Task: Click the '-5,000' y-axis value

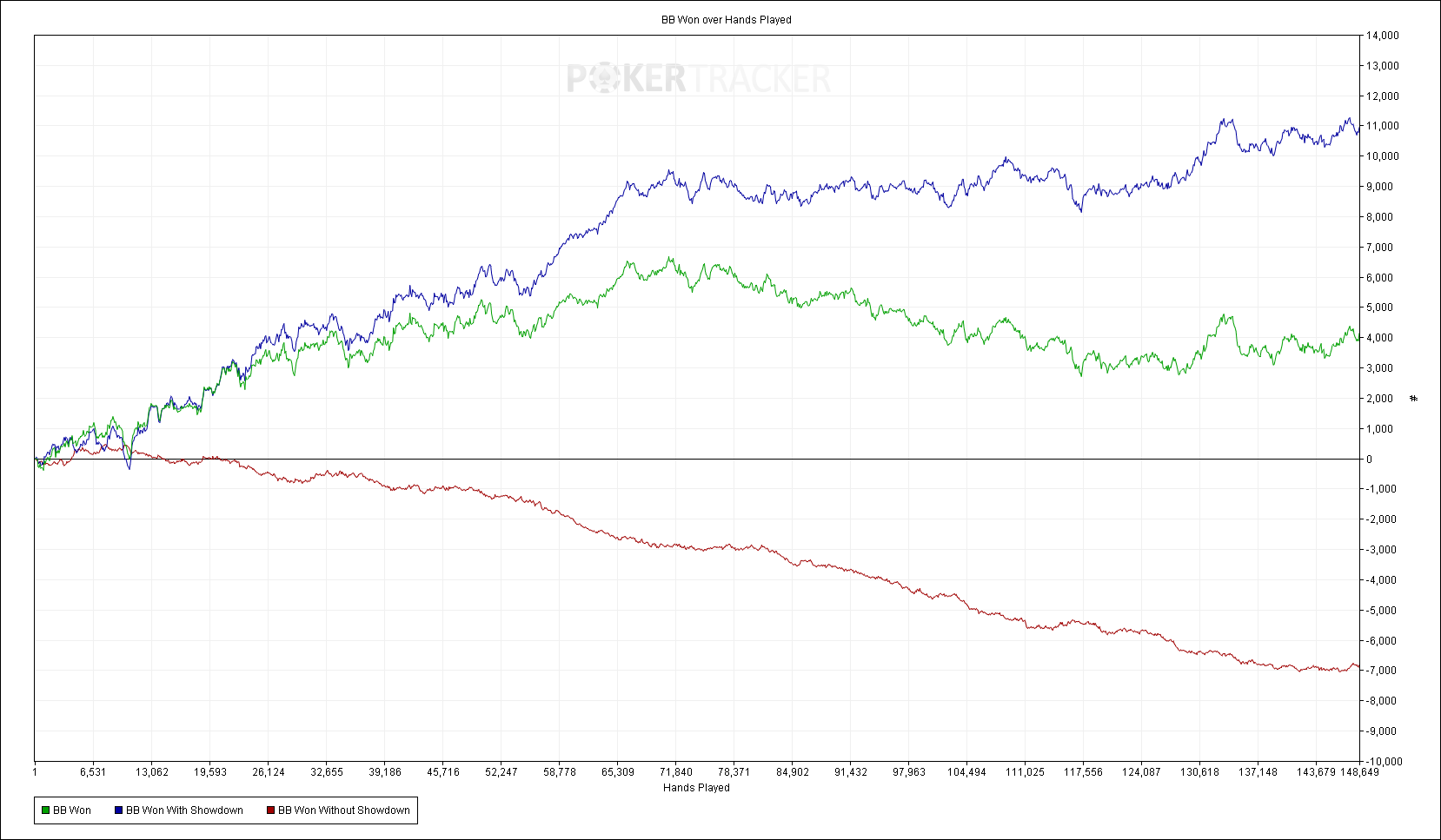Action: click(x=1382, y=611)
